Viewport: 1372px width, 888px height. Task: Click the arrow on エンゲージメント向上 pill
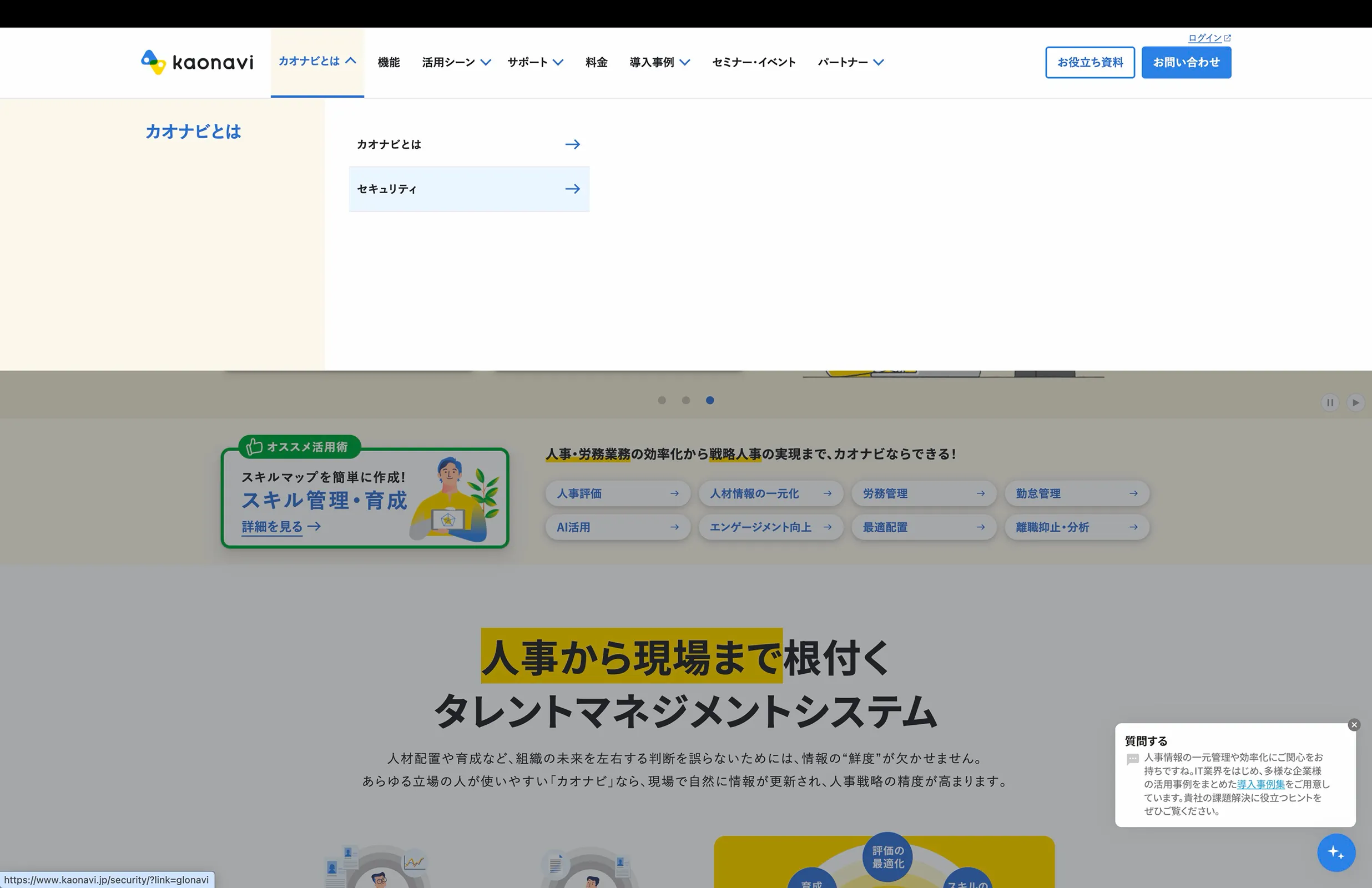[828, 527]
